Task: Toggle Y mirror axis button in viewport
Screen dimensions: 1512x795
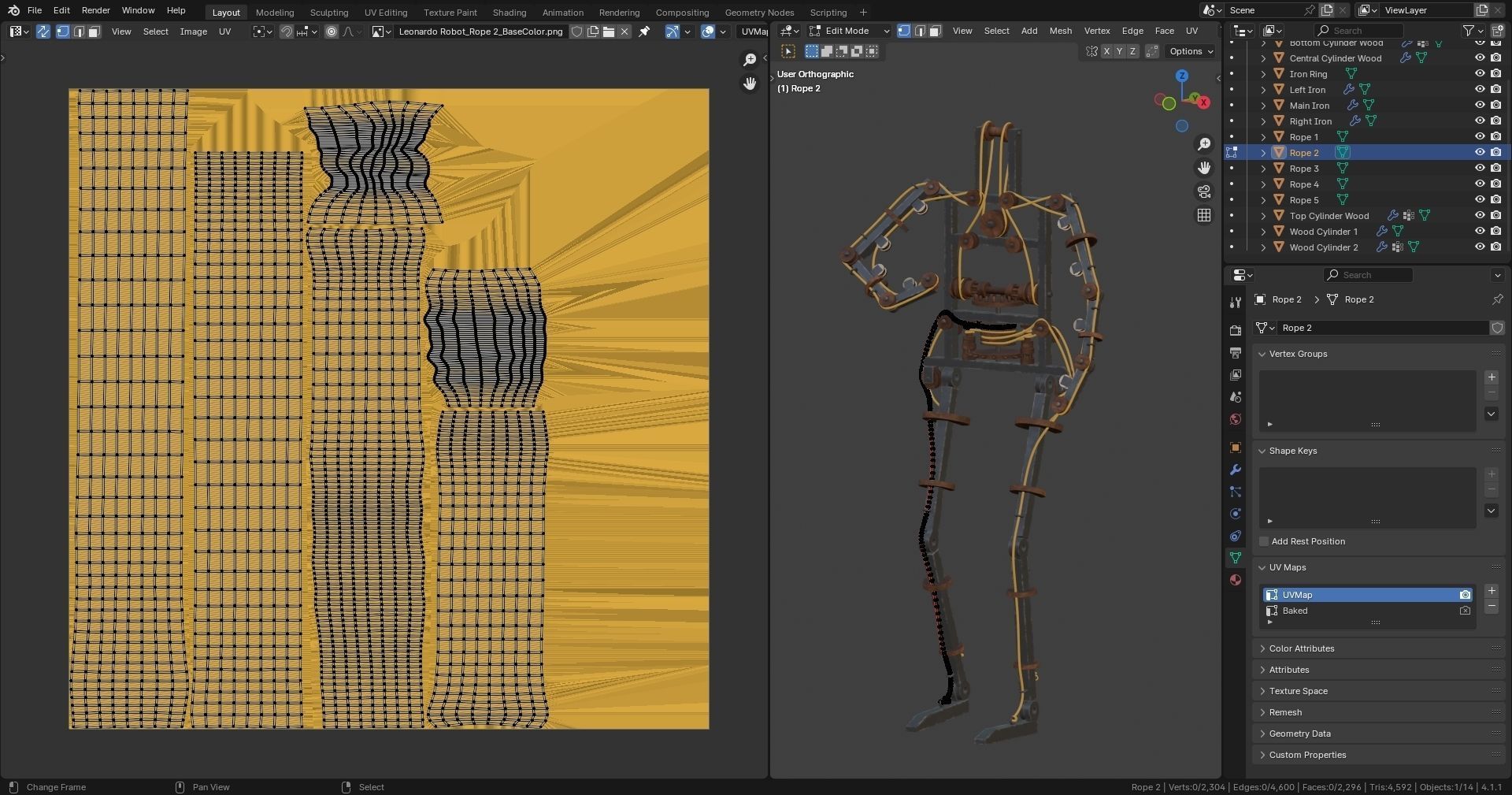Action: [x=1119, y=51]
